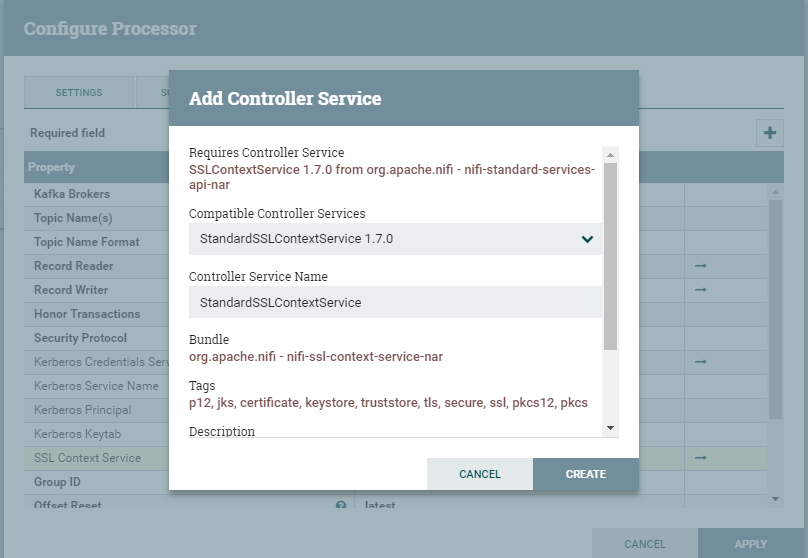Select Security Protocol property
Image resolution: width=808 pixels, height=558 pixels.
click(80, 338)
